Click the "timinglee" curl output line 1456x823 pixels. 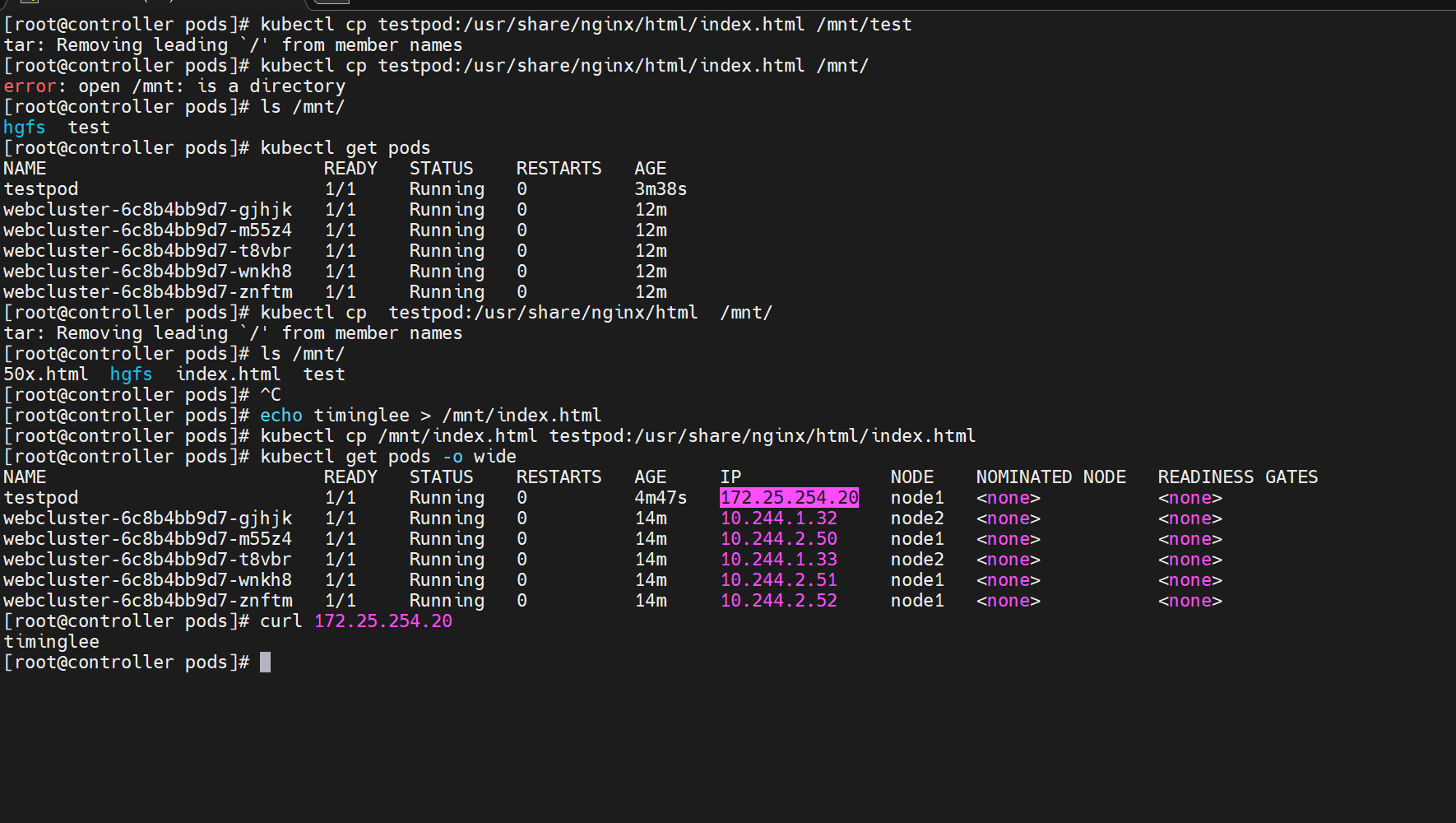tap(52, 642)
